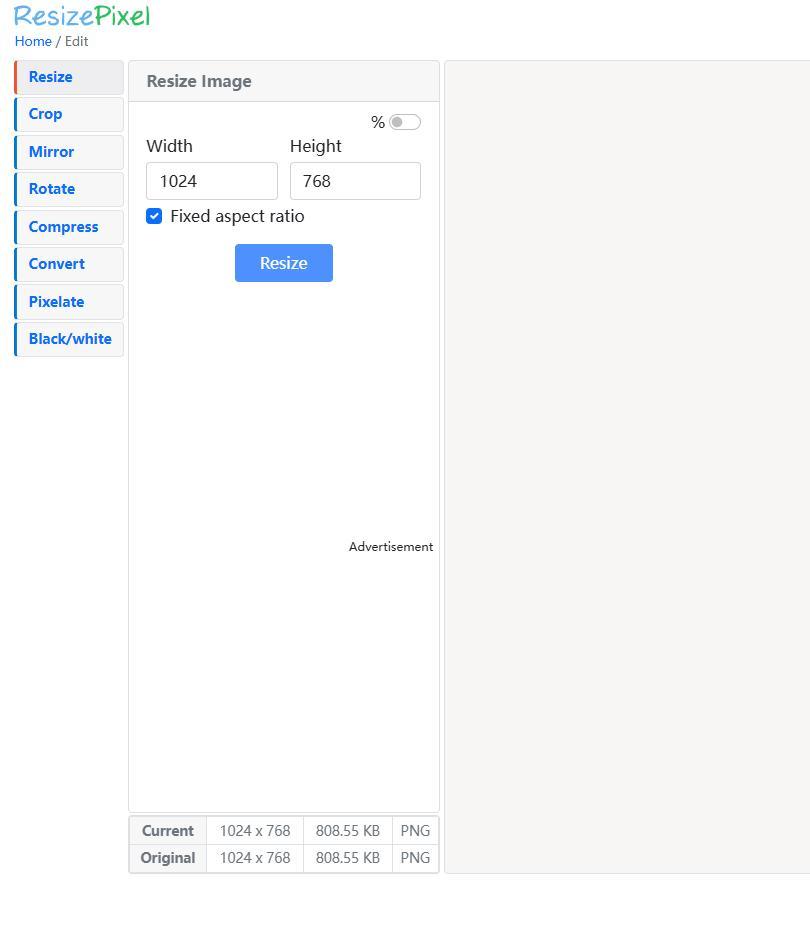Click the Current dimensions cell
The image size is (810, 929).
click(255, 831)
